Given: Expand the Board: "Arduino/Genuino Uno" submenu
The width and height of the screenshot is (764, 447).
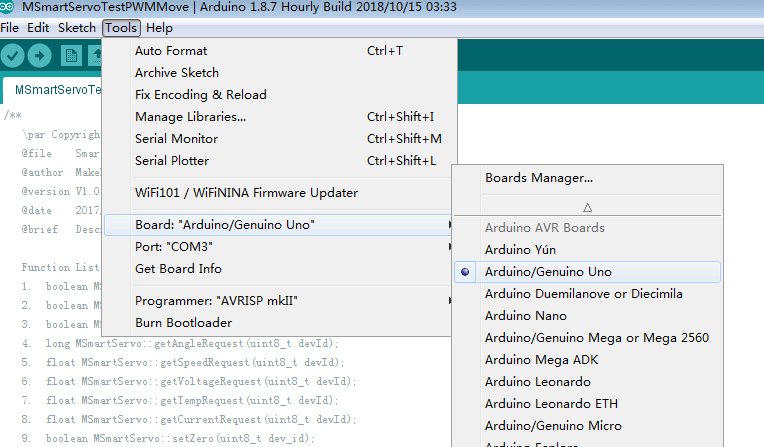Looking at the screenshot, I should (278, 225).
